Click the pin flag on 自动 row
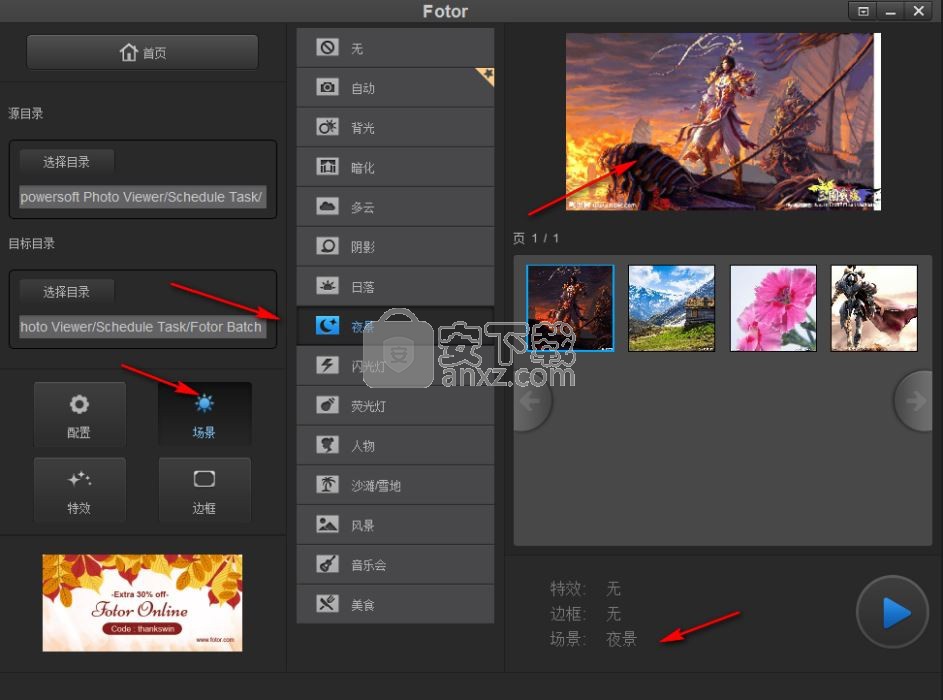This screenshot has width=943, height=700. pyautogui.click(x=486, y=76)
